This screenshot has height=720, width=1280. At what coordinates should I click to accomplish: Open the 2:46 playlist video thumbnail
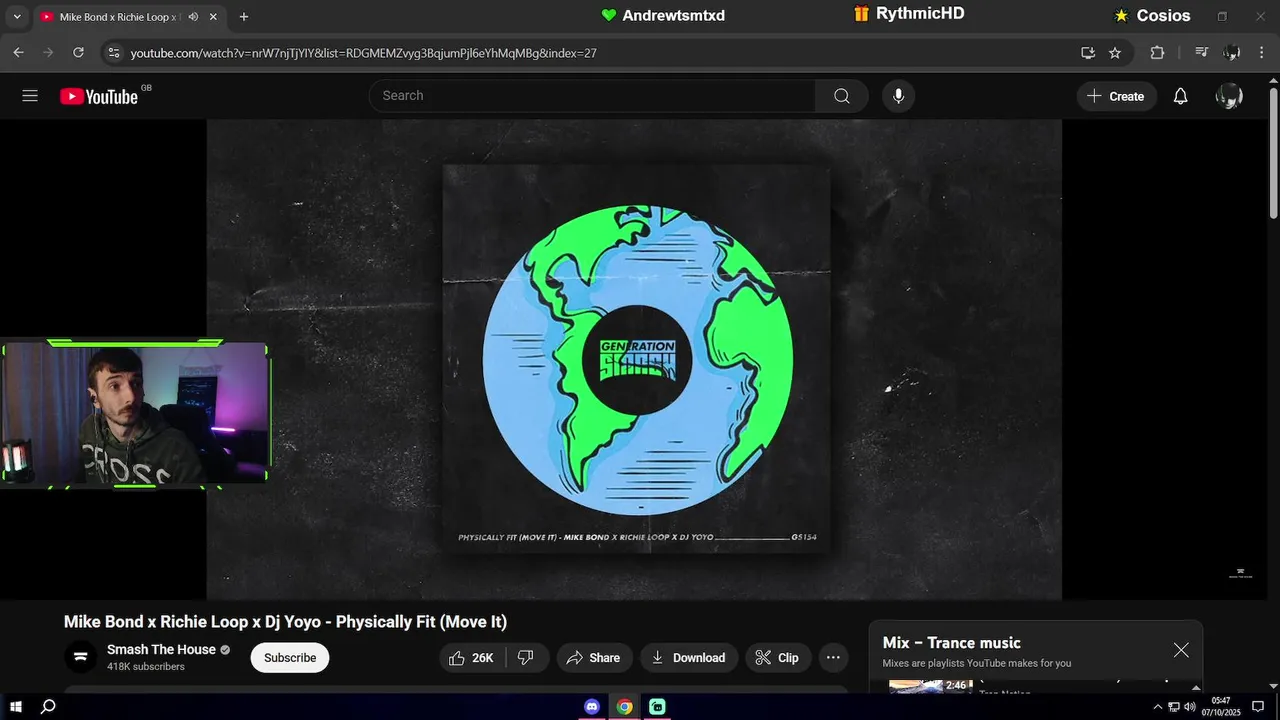point(931,686)
